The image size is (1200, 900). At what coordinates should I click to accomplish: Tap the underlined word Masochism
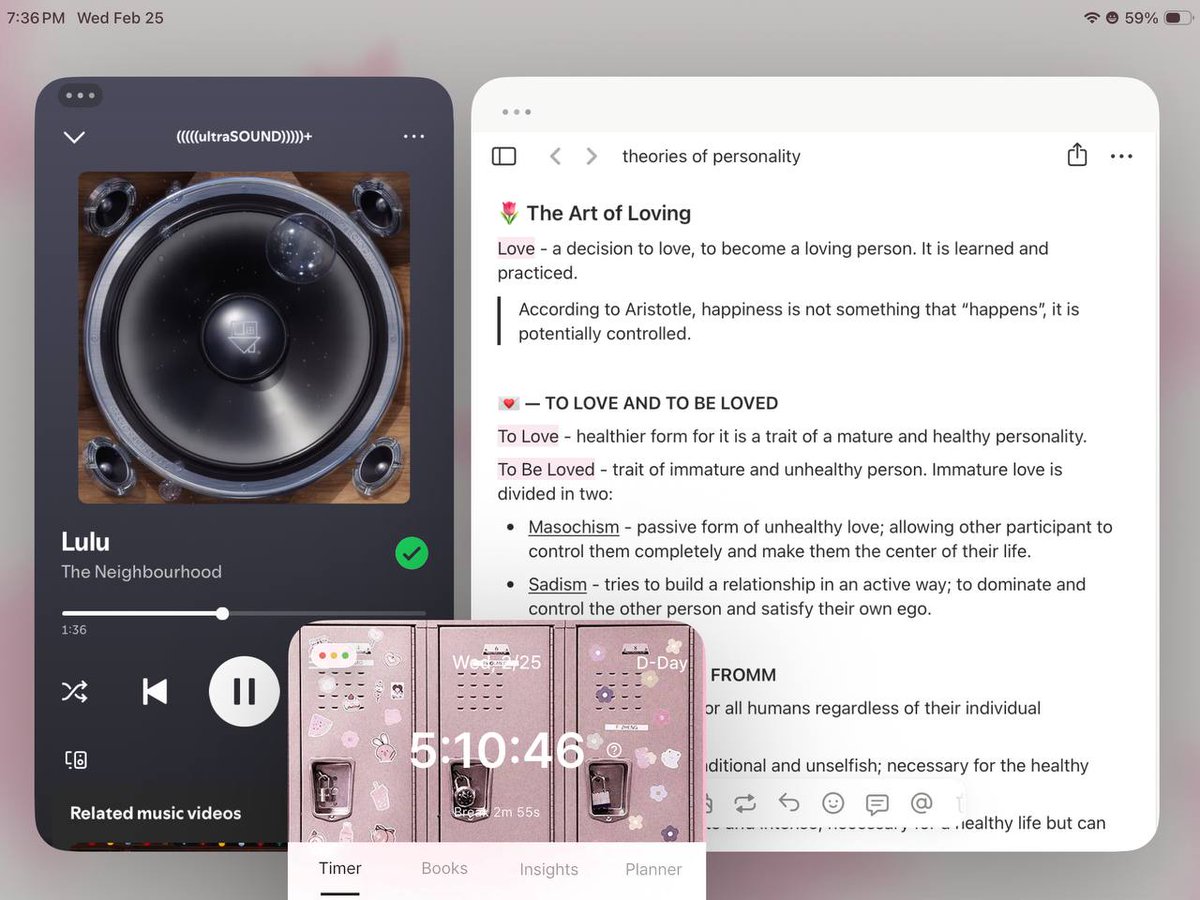[574, 527]
